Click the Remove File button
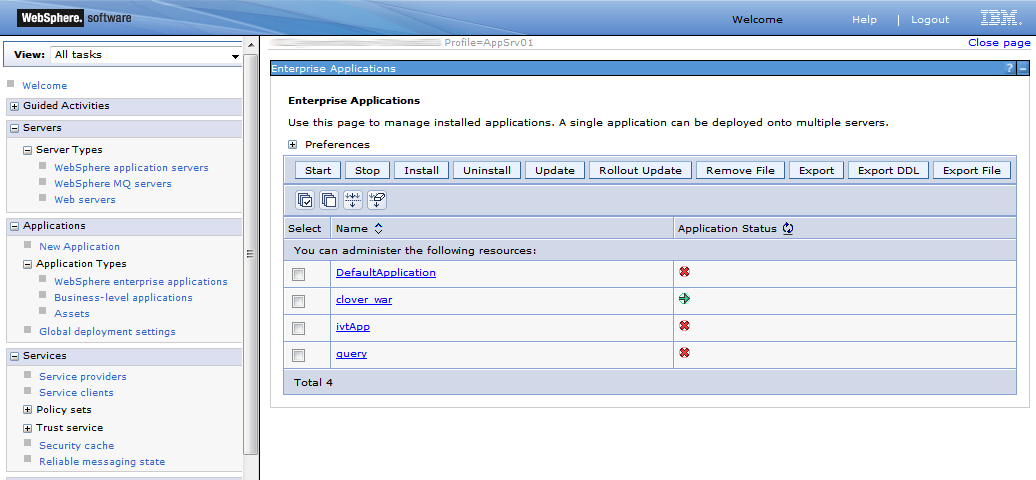1036x480 pixels. pos(740,170)
